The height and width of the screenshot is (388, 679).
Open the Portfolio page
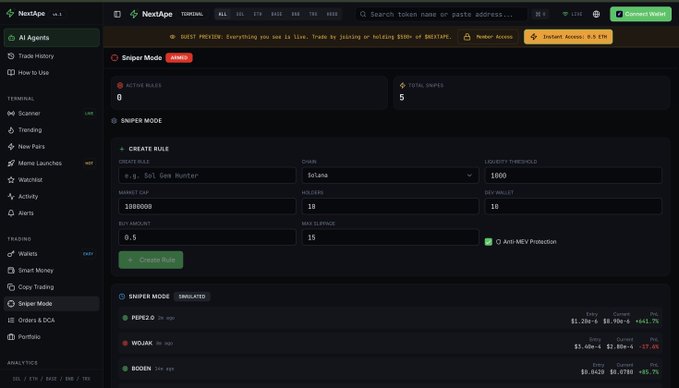[x=52, y=337]
